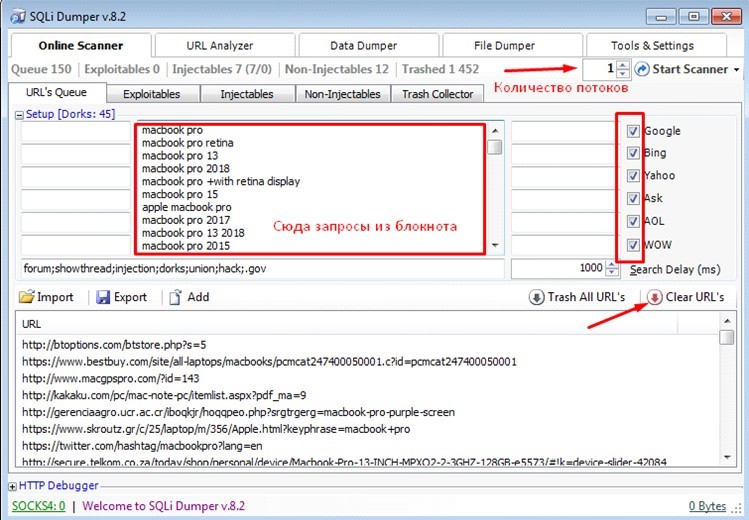Click the Search Delay value field
Screen dimensions: 749x520
(x=557, y=268)
